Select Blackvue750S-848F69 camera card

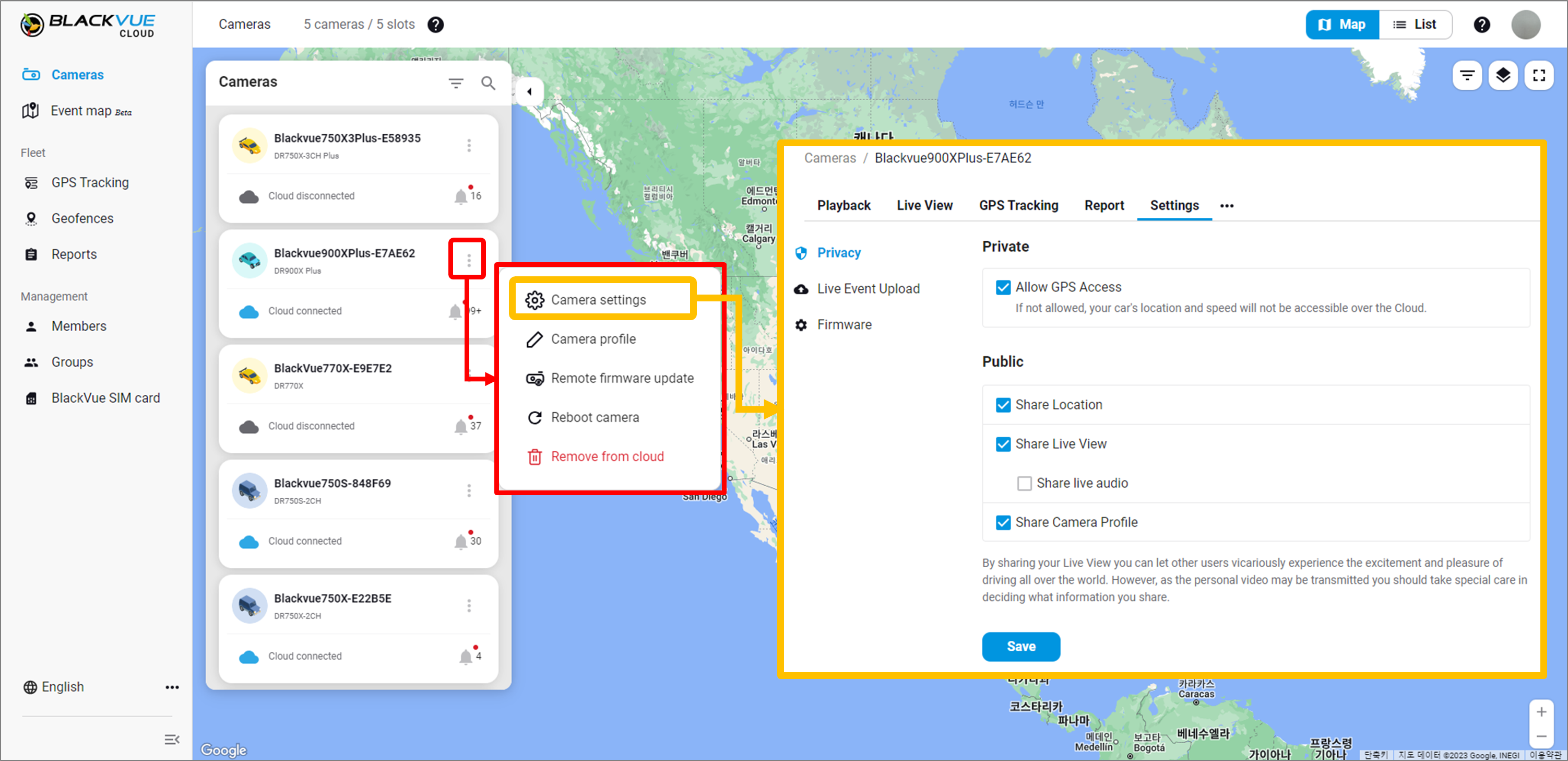[359, 513]
